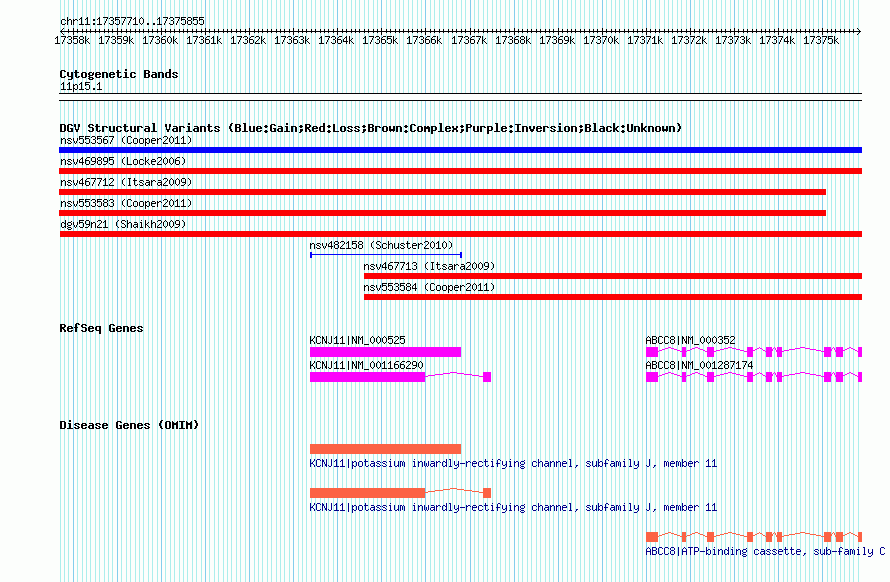Open the ABCC8|NM_001287174 gene label
This screenshot has height=582, width=890.
(x=699, y=365)
